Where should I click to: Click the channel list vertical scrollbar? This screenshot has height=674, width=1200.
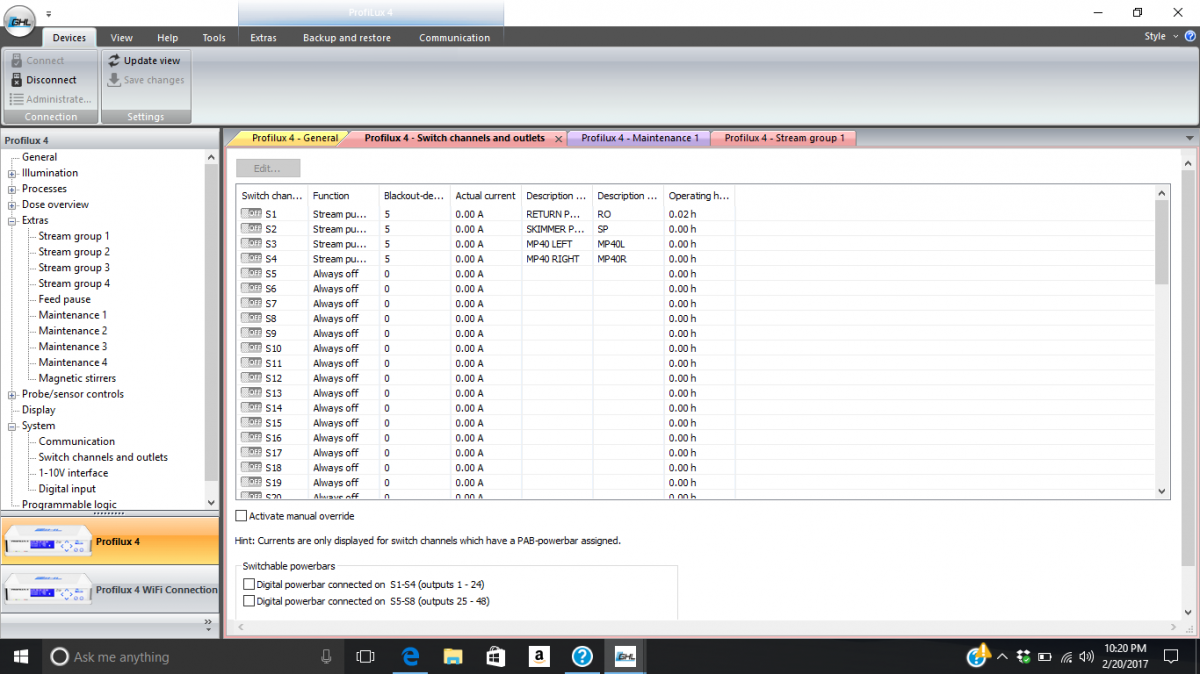click(1161, 342)
